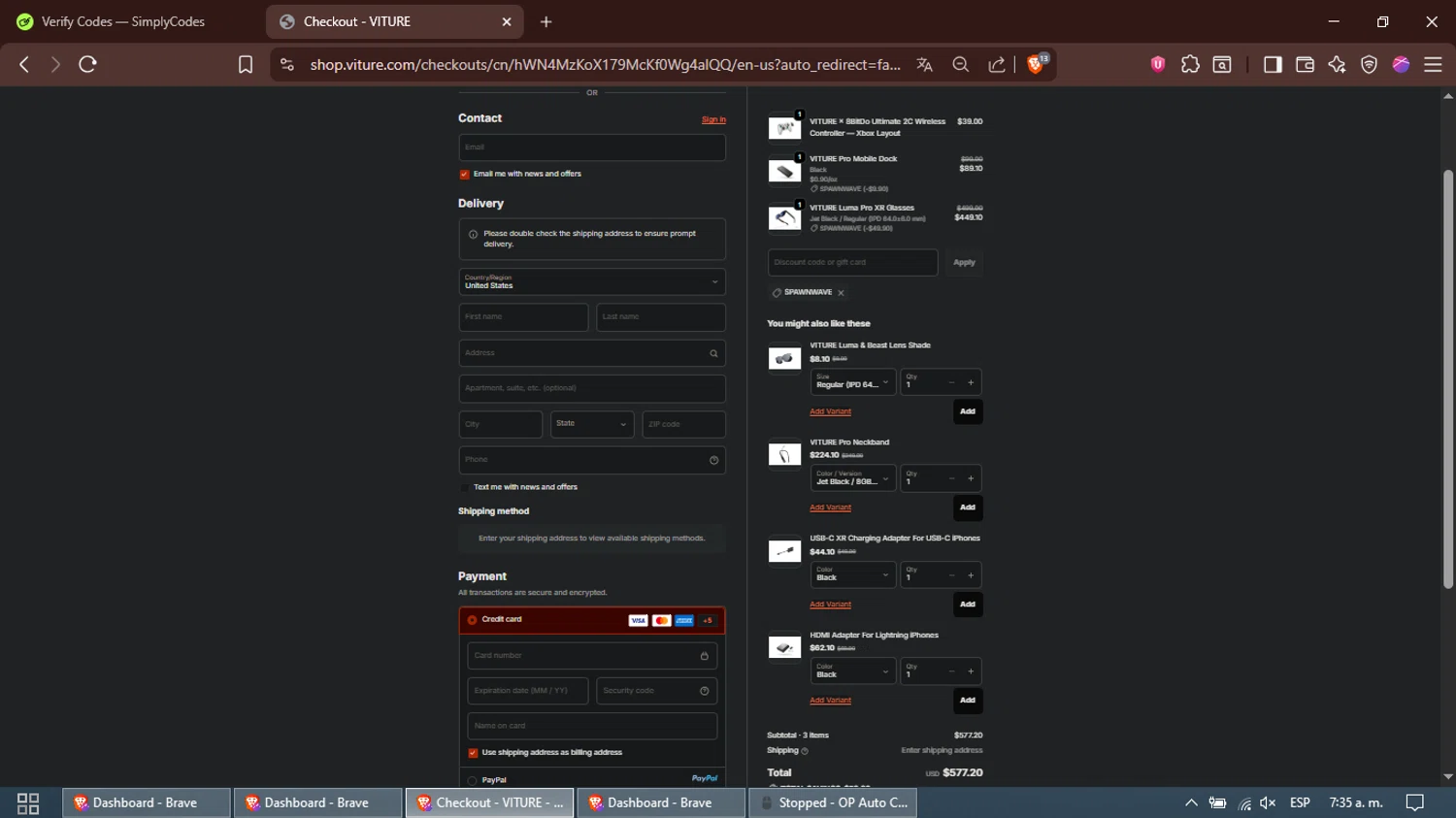1456x818 pixels.
Task: Share this page icon
Action: [997, 64]
